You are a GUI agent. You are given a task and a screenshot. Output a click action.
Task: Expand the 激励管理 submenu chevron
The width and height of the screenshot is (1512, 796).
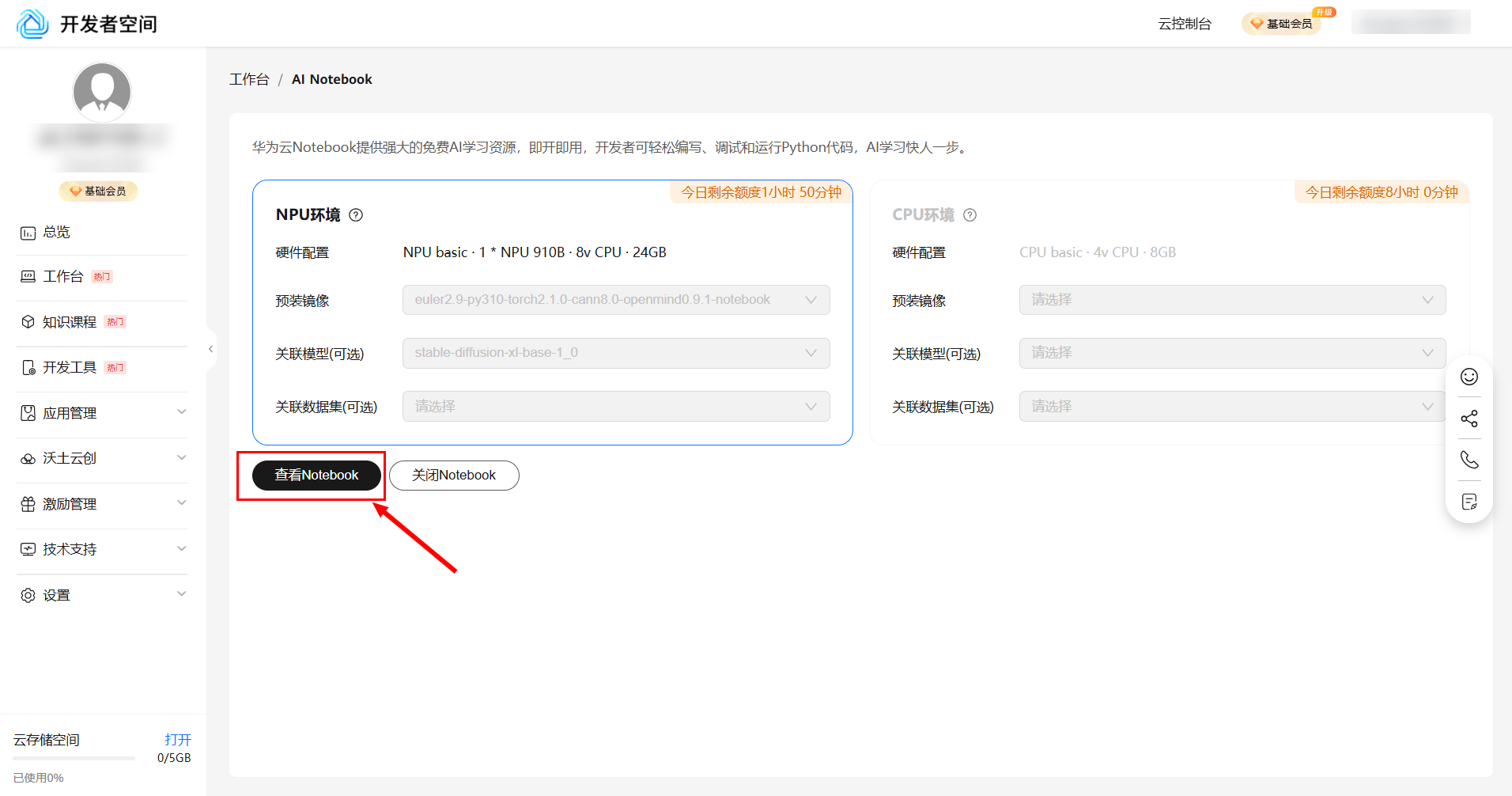point(182,502)
